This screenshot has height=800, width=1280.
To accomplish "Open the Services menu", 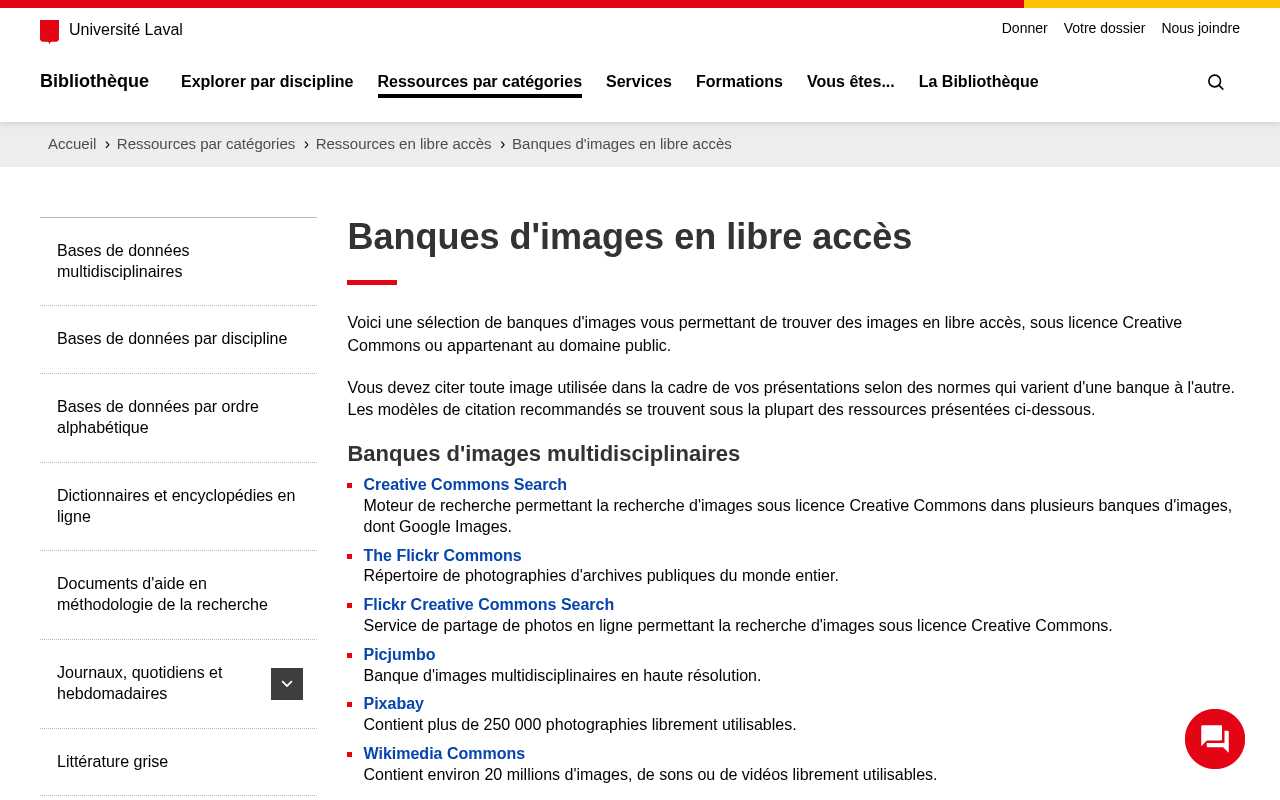I will pyautogui.click(x=639, y=82).
